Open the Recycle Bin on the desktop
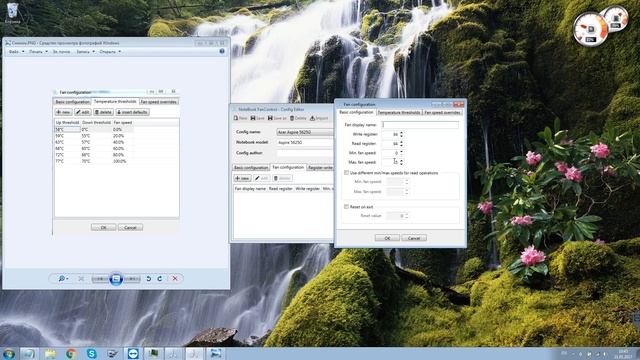This screenshot has width=640, height=360. pyautogui.click(x=13, y=13)
